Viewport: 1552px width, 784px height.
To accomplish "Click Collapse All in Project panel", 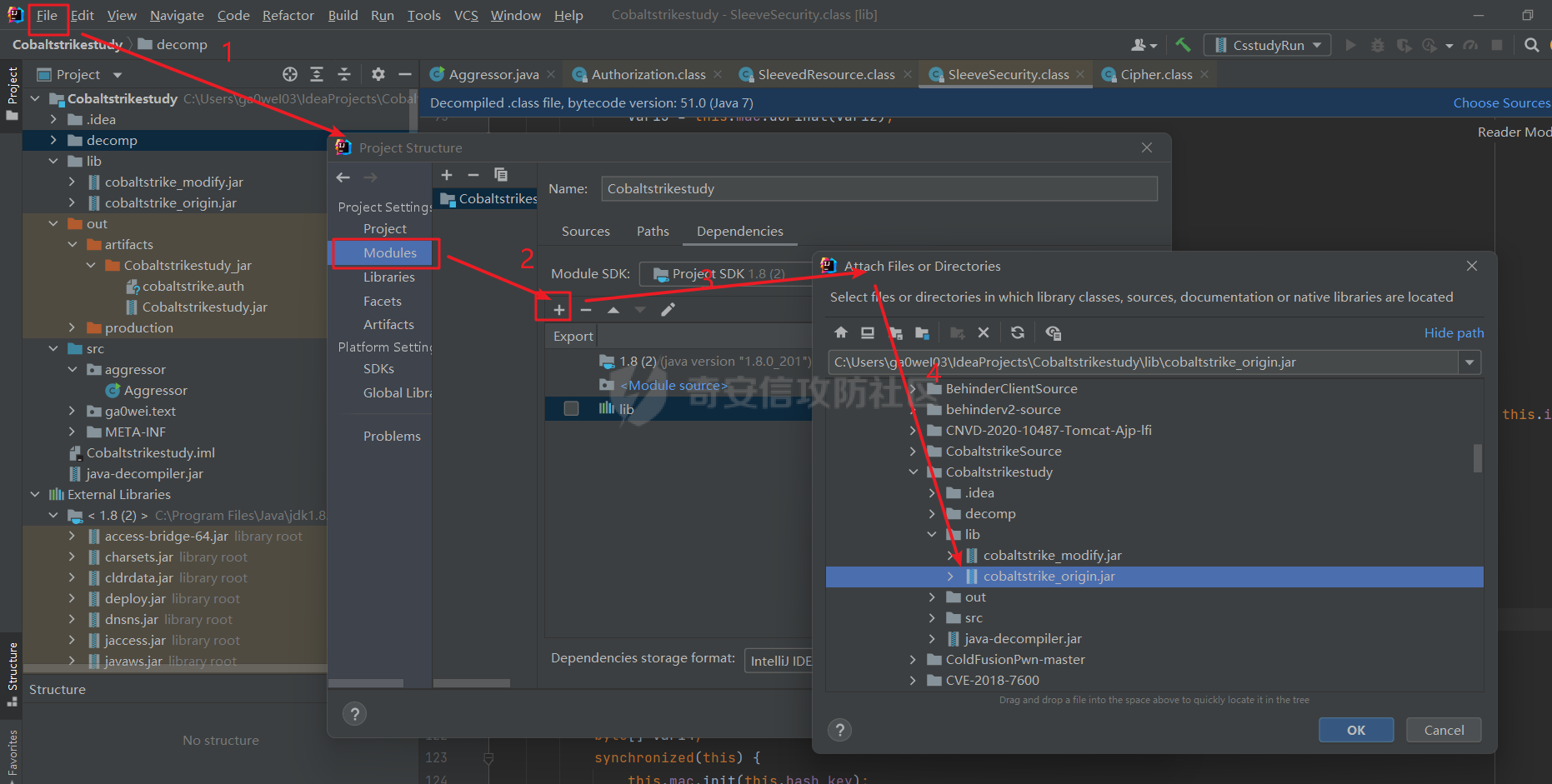I will click(x=344, y=74).
